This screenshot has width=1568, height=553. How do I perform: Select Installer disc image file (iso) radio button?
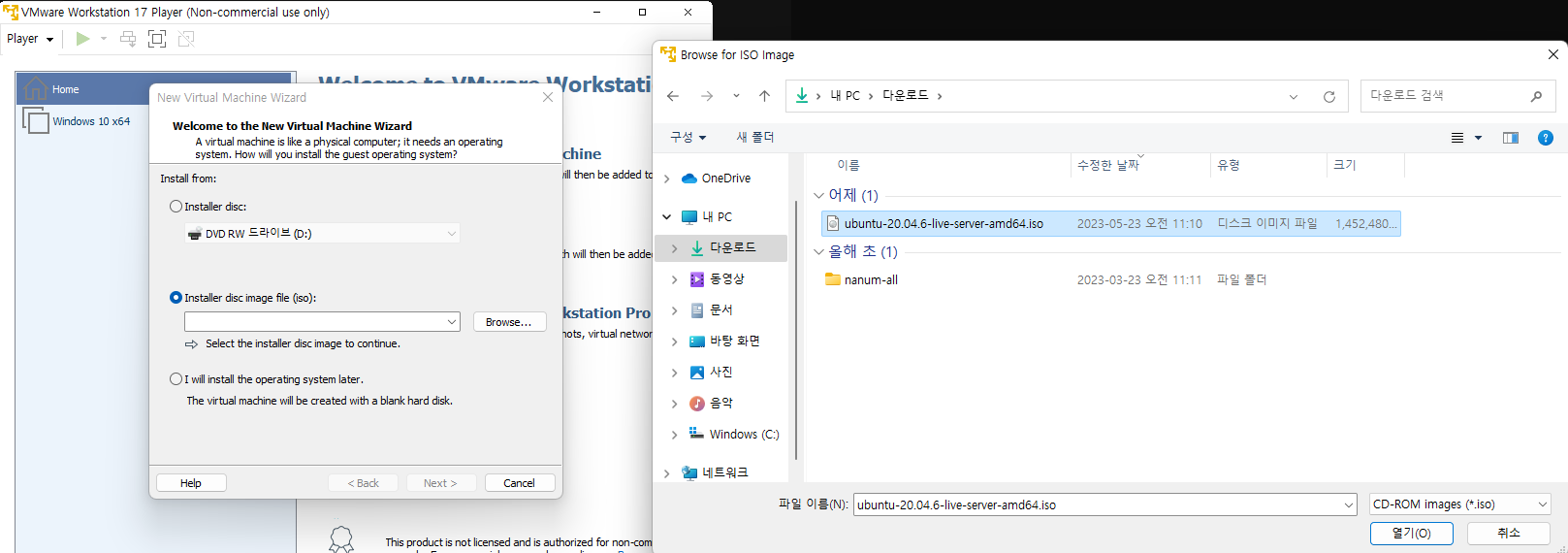(176, 298)
